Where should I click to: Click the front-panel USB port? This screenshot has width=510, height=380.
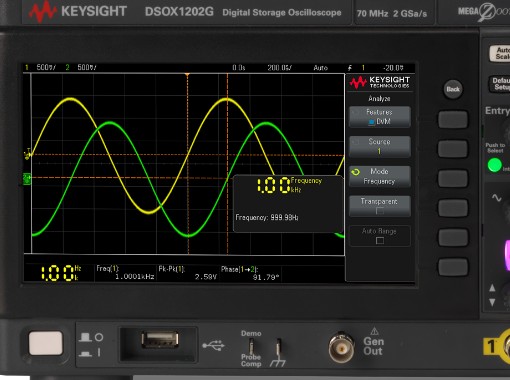click(160, 340)
